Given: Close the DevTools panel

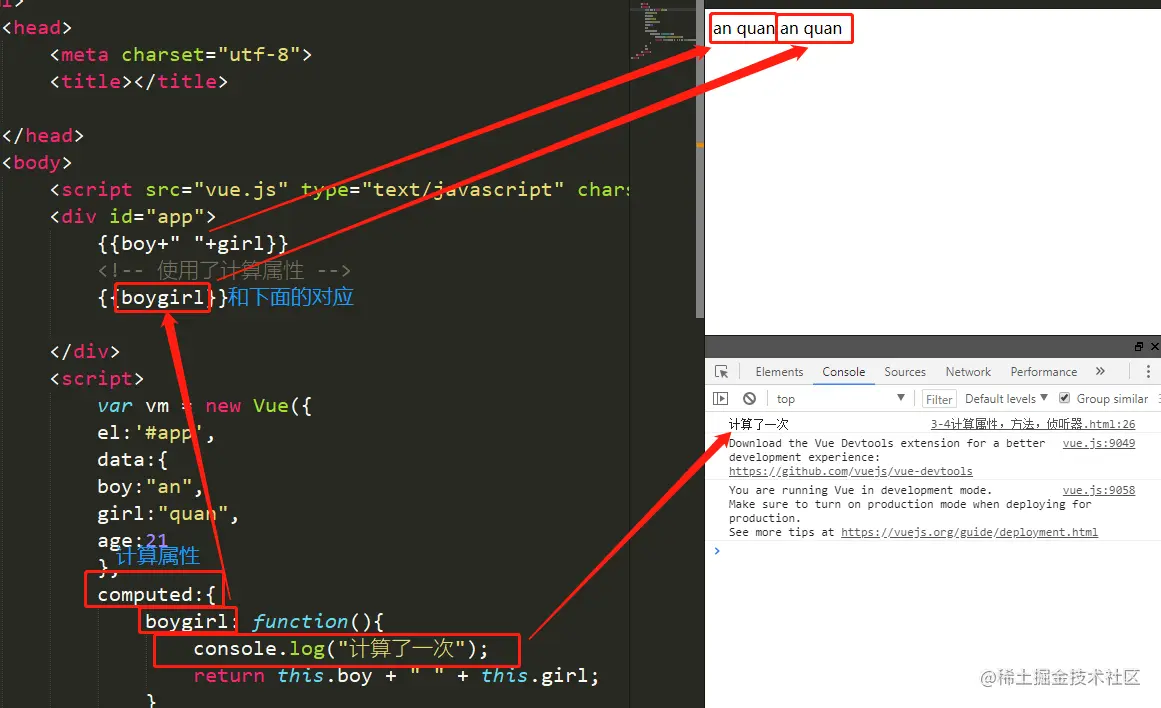Looking at the screenshot, I should tap(1154, 347).
